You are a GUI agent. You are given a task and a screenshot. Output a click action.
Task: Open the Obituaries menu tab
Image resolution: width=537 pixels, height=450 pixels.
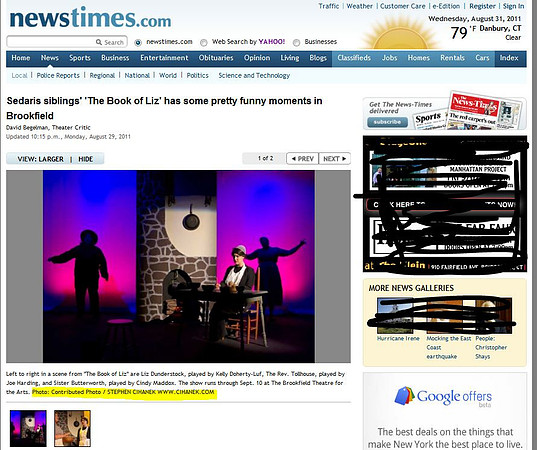[216, 58]
